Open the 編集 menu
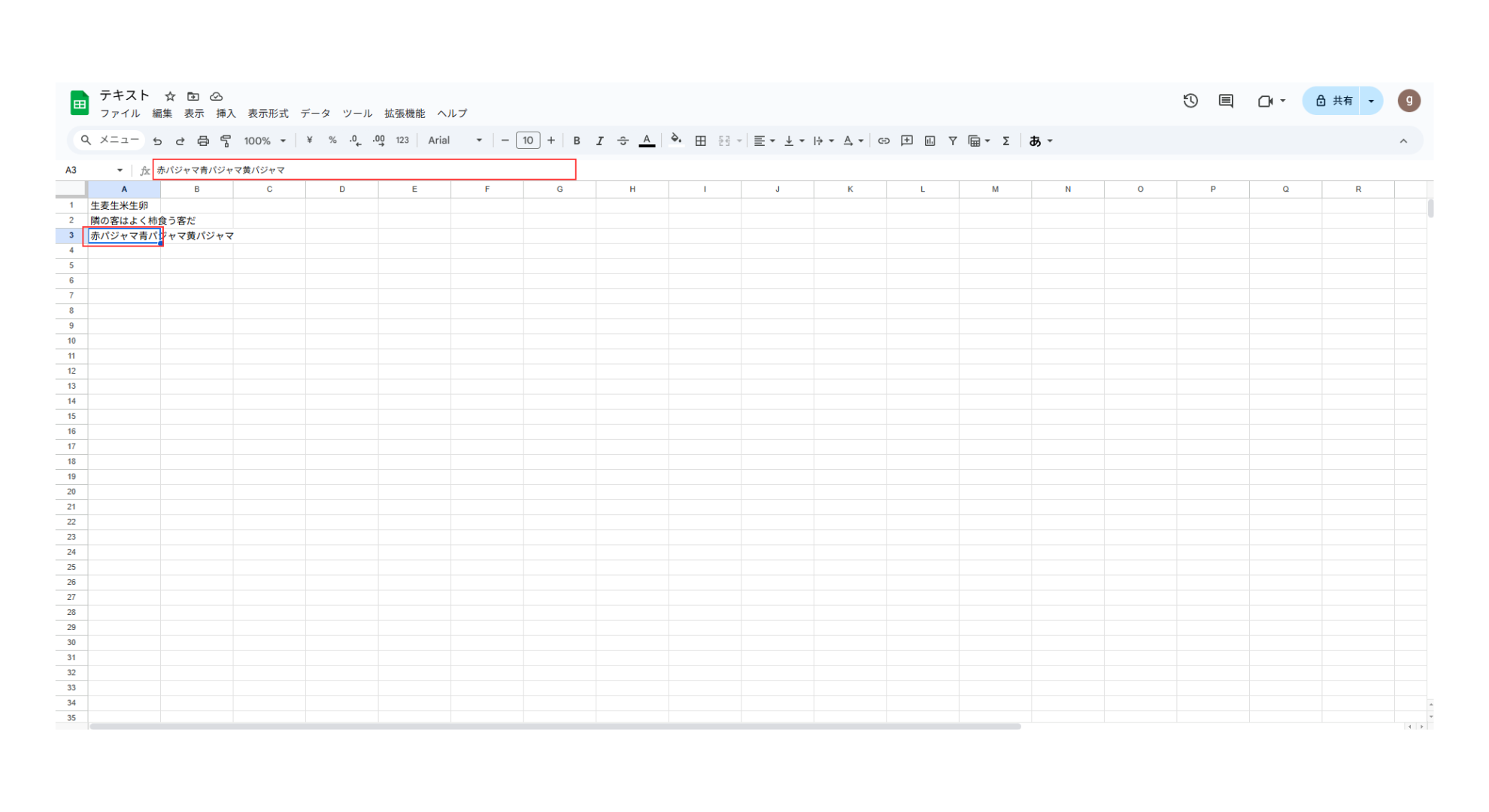 tap(162, 114)
